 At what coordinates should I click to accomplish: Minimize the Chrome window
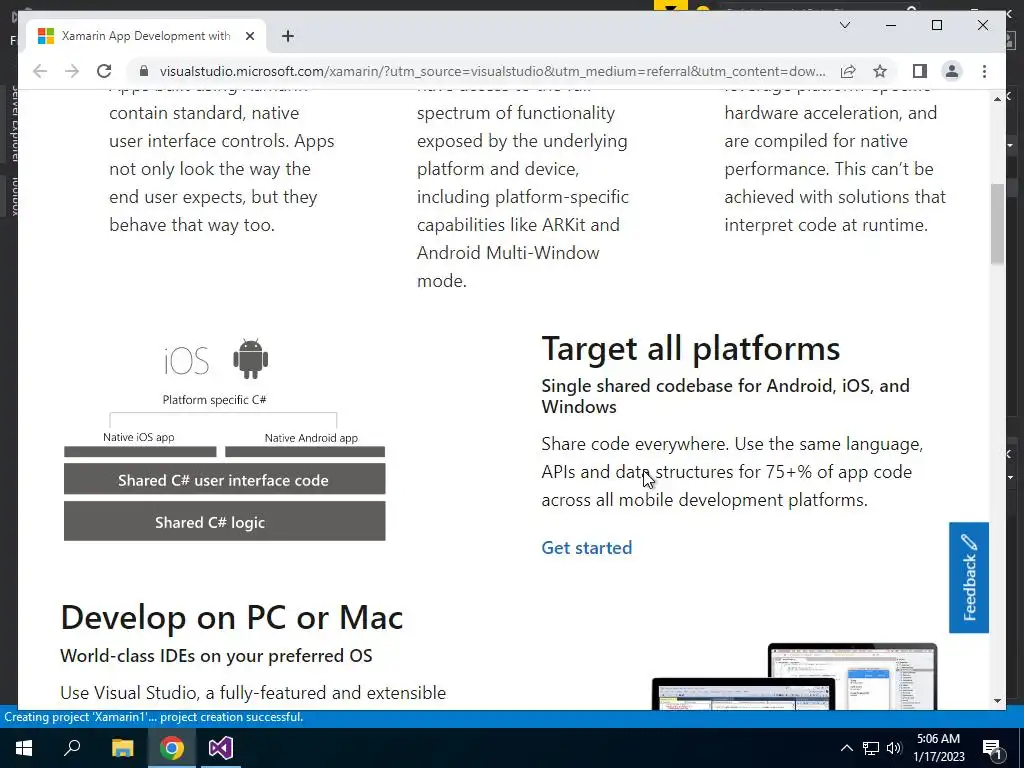coord(891,25)
